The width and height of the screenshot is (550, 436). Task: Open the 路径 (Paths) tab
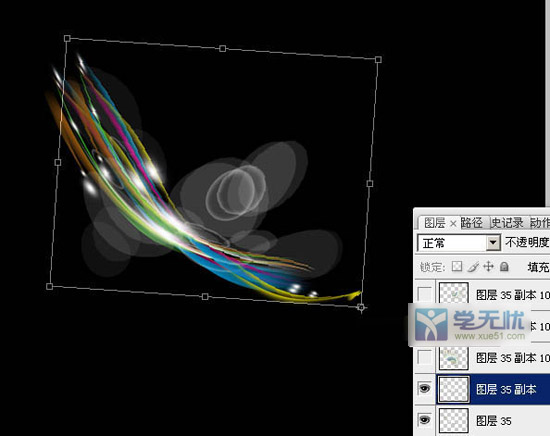(472, 223)
